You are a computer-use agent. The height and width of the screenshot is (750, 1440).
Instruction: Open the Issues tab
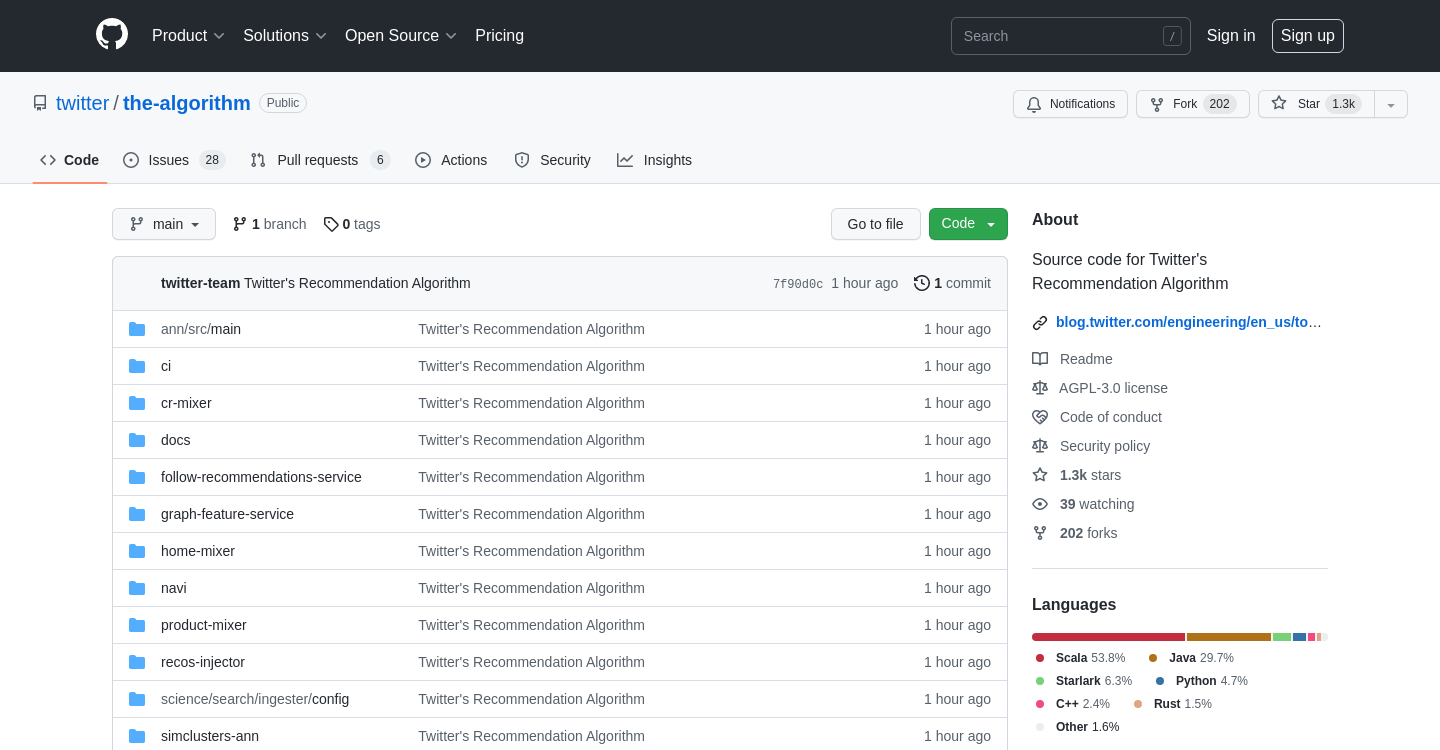[175, 160]
